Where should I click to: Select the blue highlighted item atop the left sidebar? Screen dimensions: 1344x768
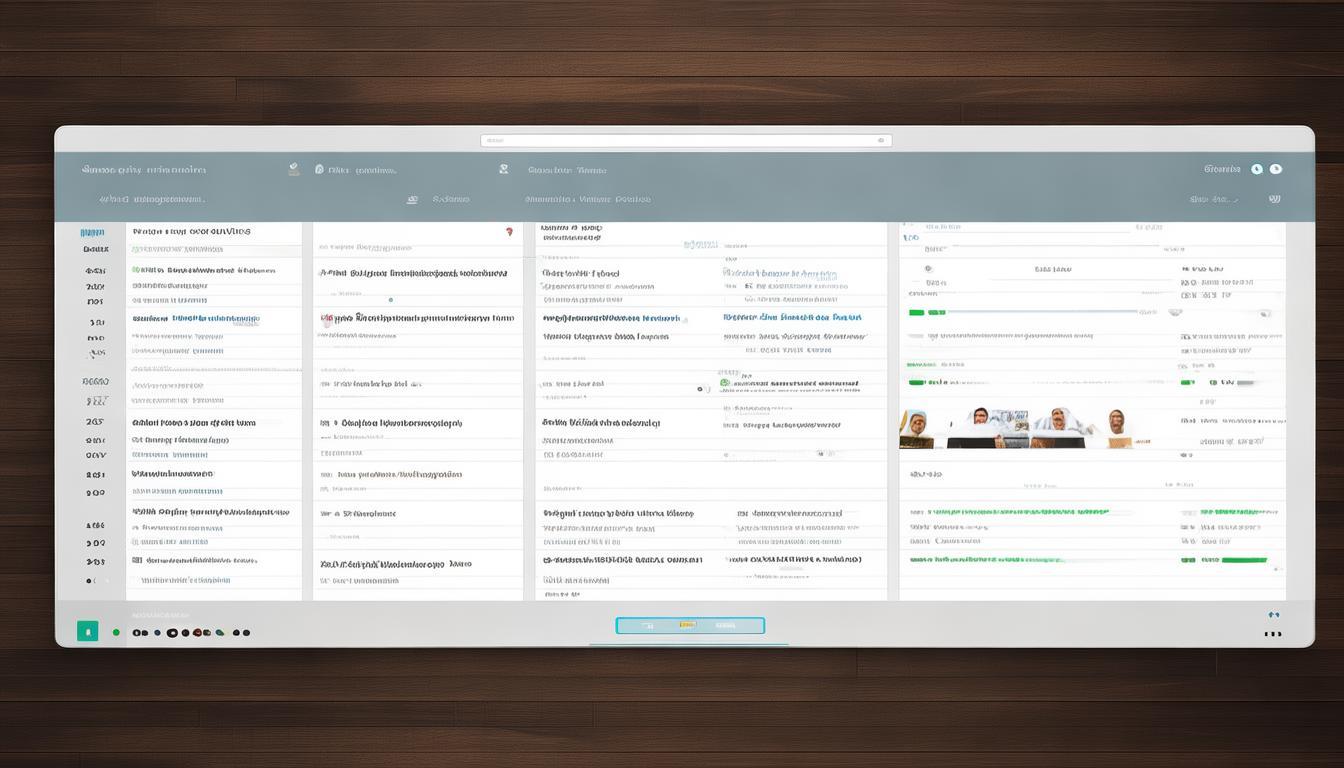pos(93,232)
